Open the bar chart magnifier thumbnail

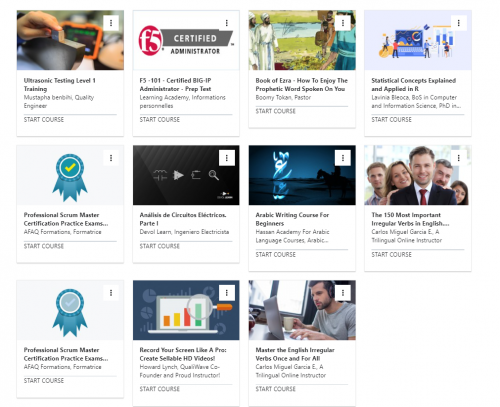coord(186,310)
